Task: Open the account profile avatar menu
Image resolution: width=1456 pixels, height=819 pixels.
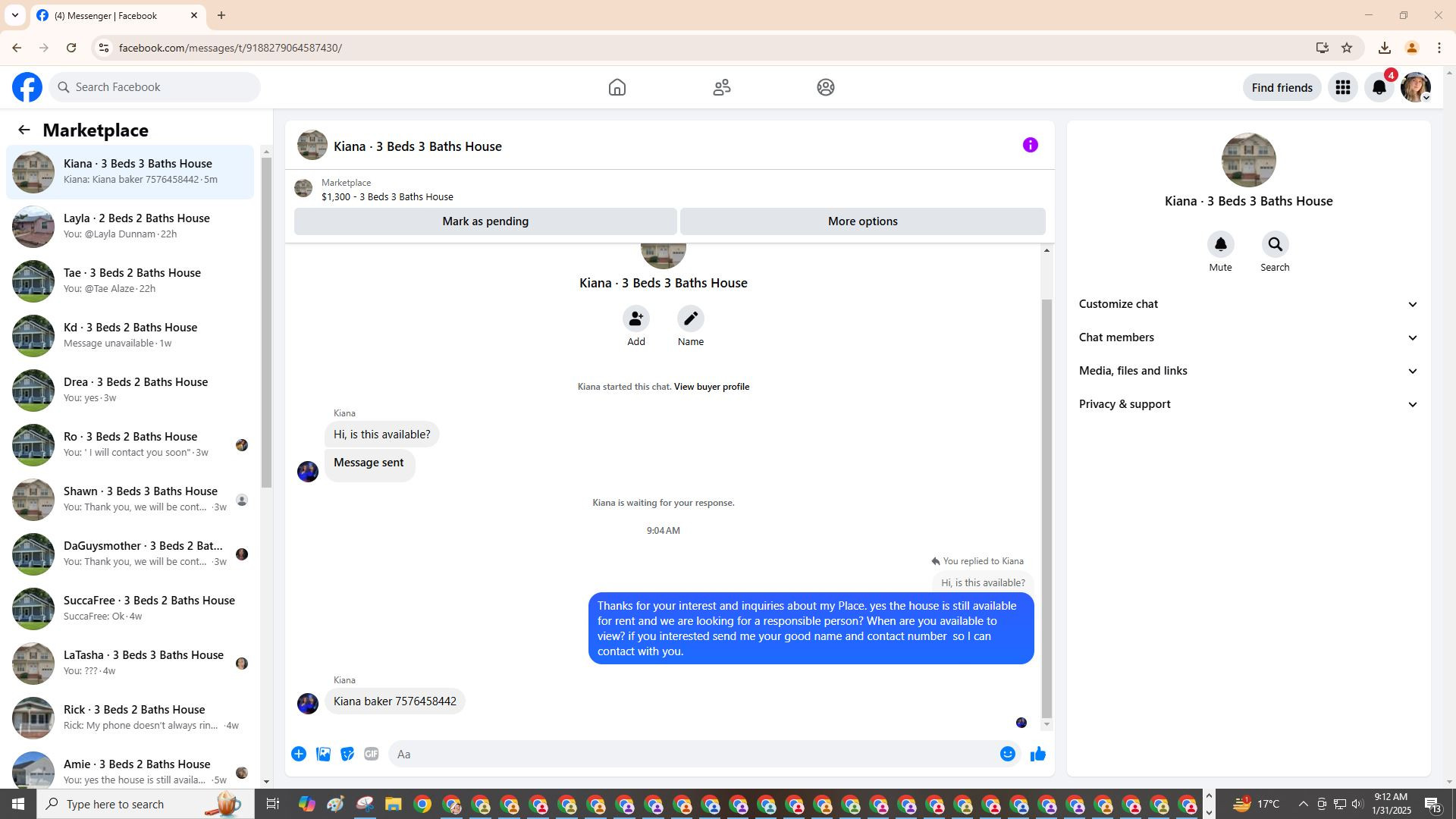Action: tap(1416, 87)
